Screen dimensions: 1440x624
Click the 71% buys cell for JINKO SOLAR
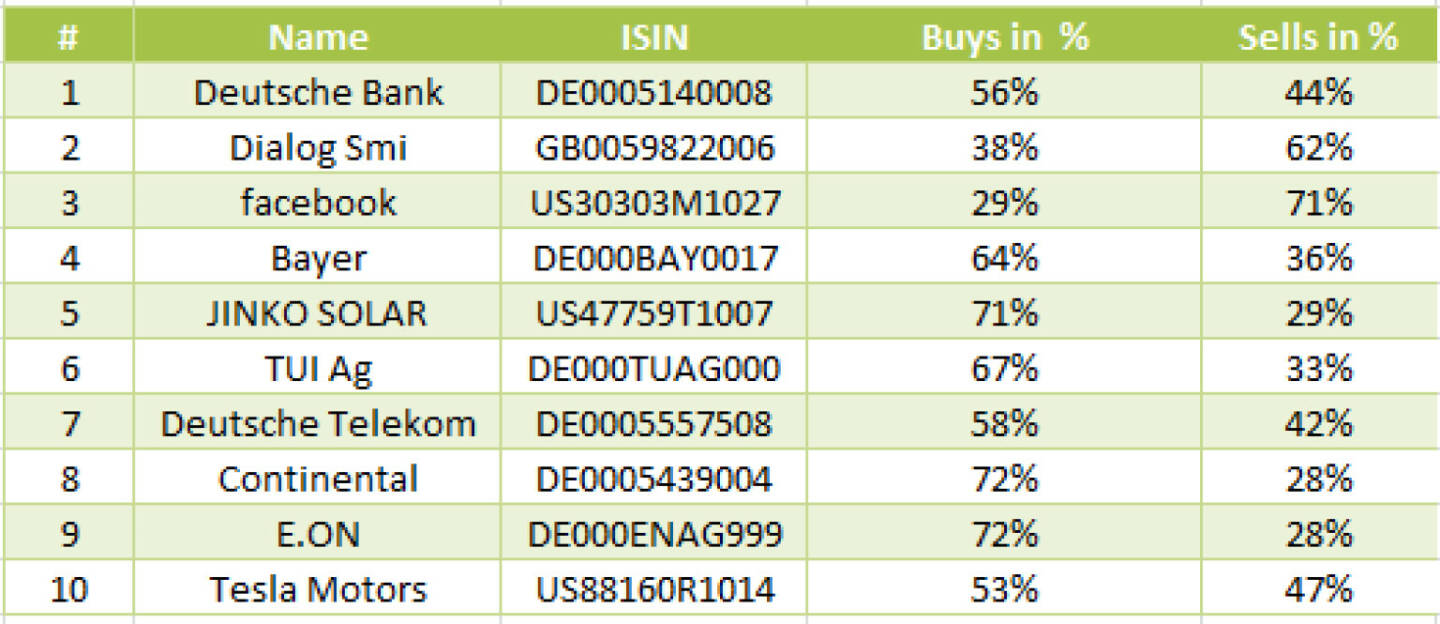tap(1004, 313)
